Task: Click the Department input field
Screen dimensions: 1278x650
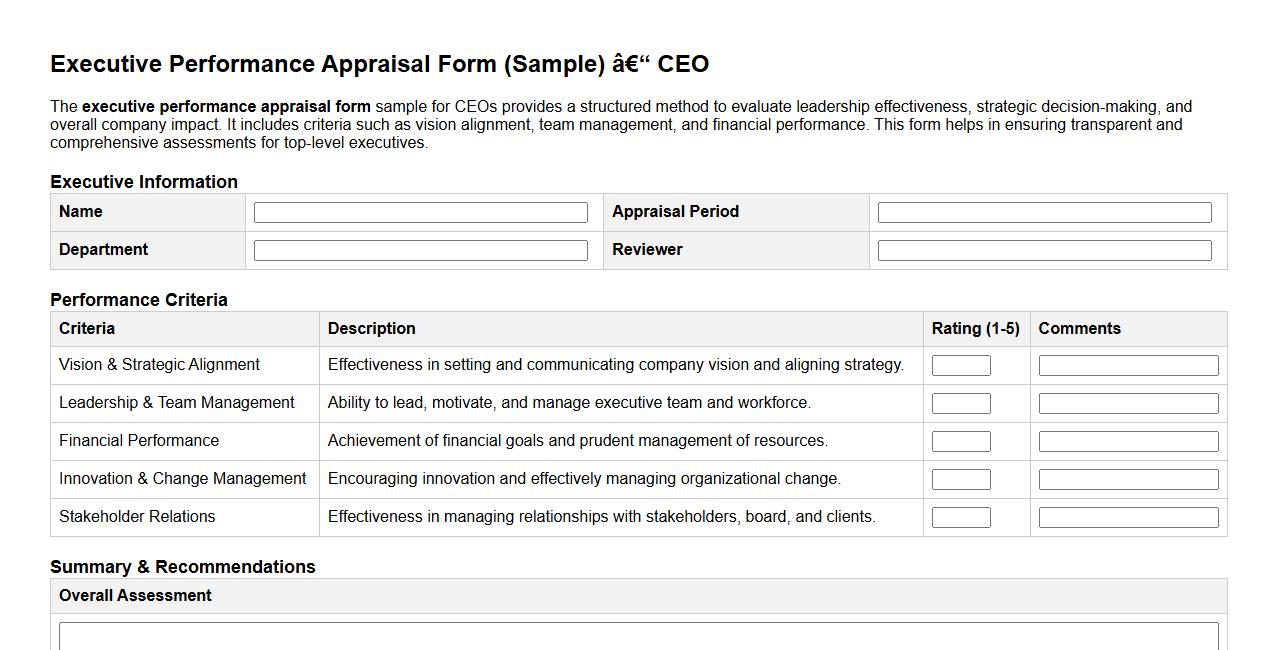Action: pyautogui.click(x=421, y=249)
